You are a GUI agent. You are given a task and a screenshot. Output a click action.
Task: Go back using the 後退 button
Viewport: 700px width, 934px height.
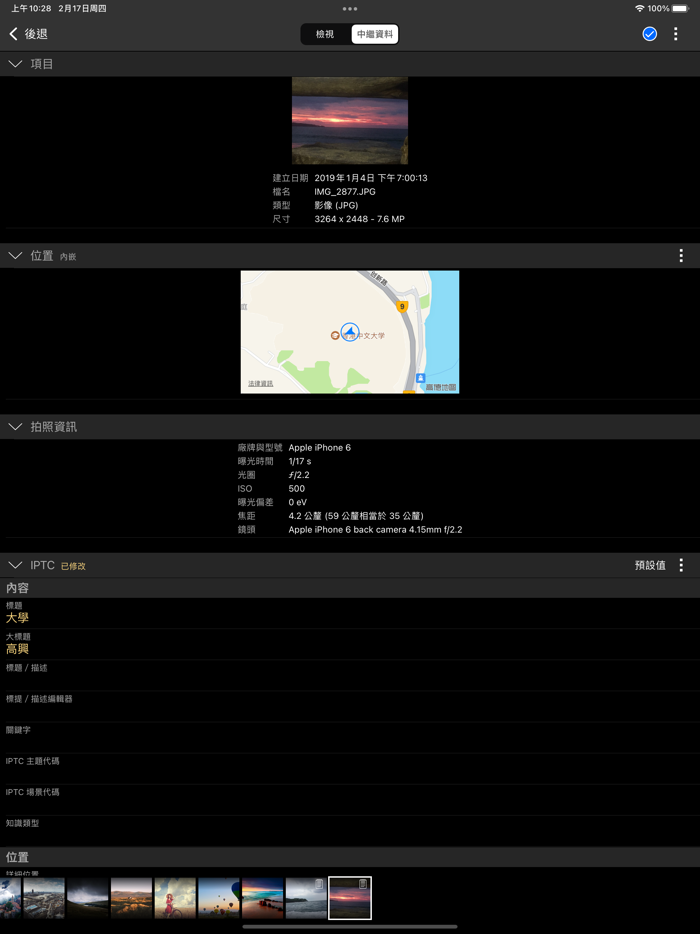pyautogui.click(x=28, y=34)
